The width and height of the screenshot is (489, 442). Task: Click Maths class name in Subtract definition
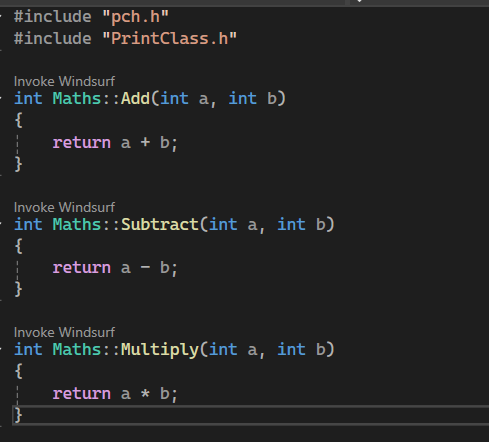[x=77, y=224]
